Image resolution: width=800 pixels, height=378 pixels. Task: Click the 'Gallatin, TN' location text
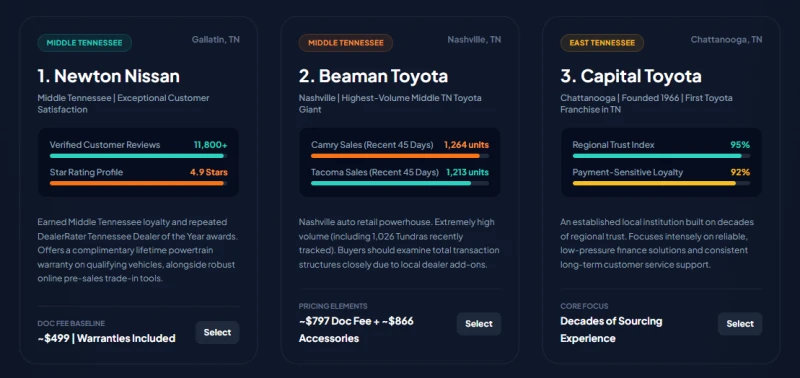(x=216, y=39)
